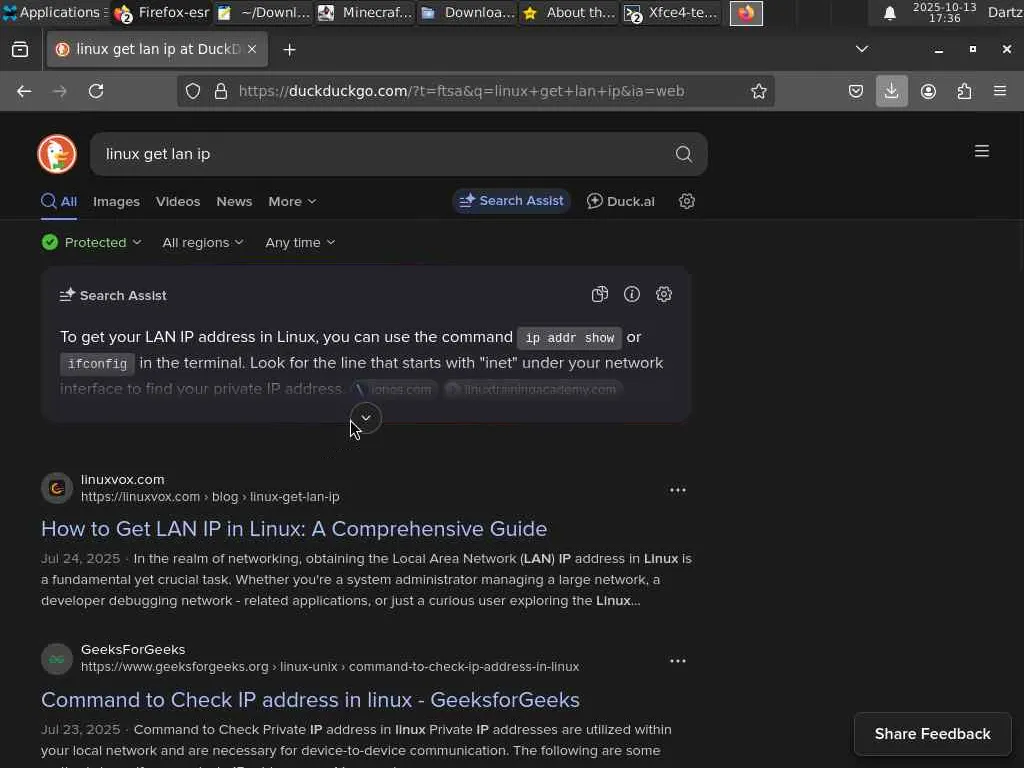Viewport: 1024px width, 768px height.
Task: Open Command to Check IP address GeeksforGeeks link
Action: click(x=310, y=699)
